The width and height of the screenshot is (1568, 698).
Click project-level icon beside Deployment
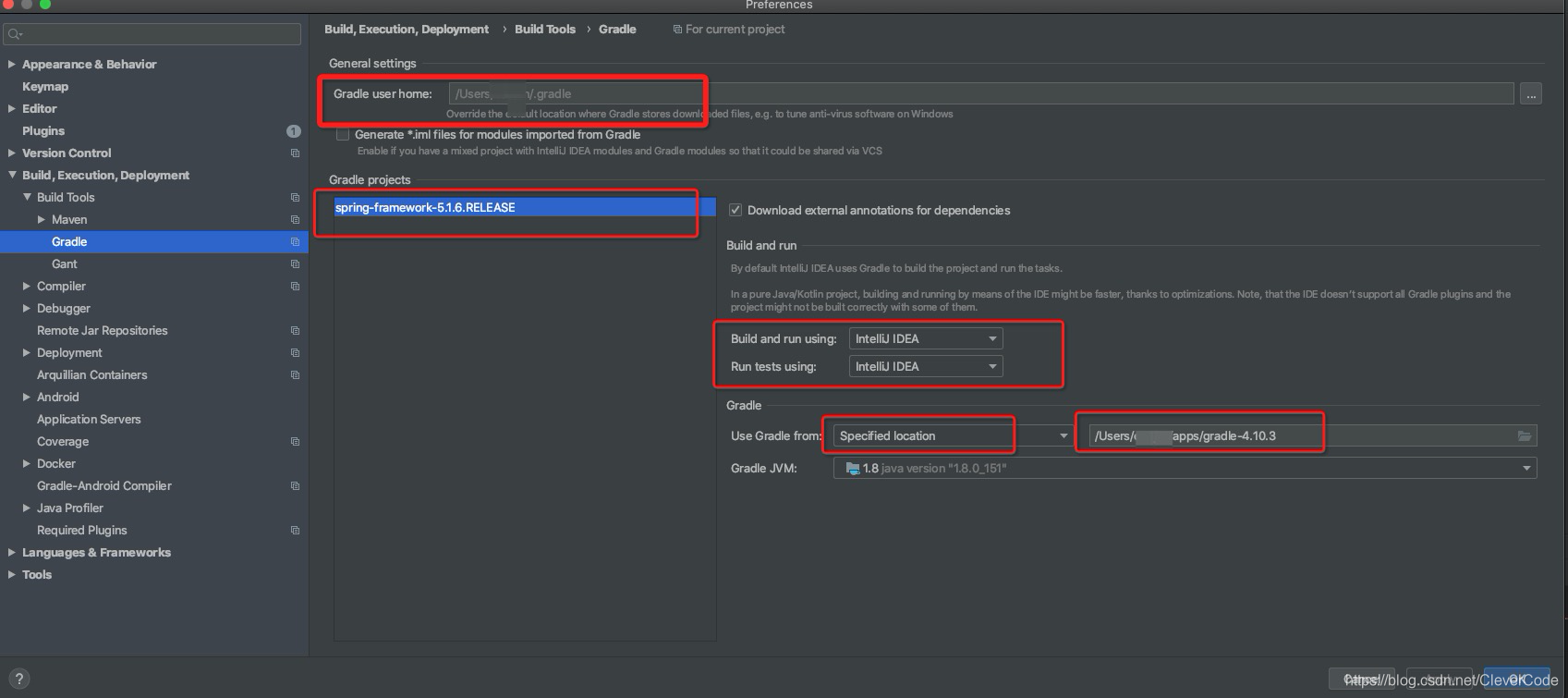tap(295, 352)
